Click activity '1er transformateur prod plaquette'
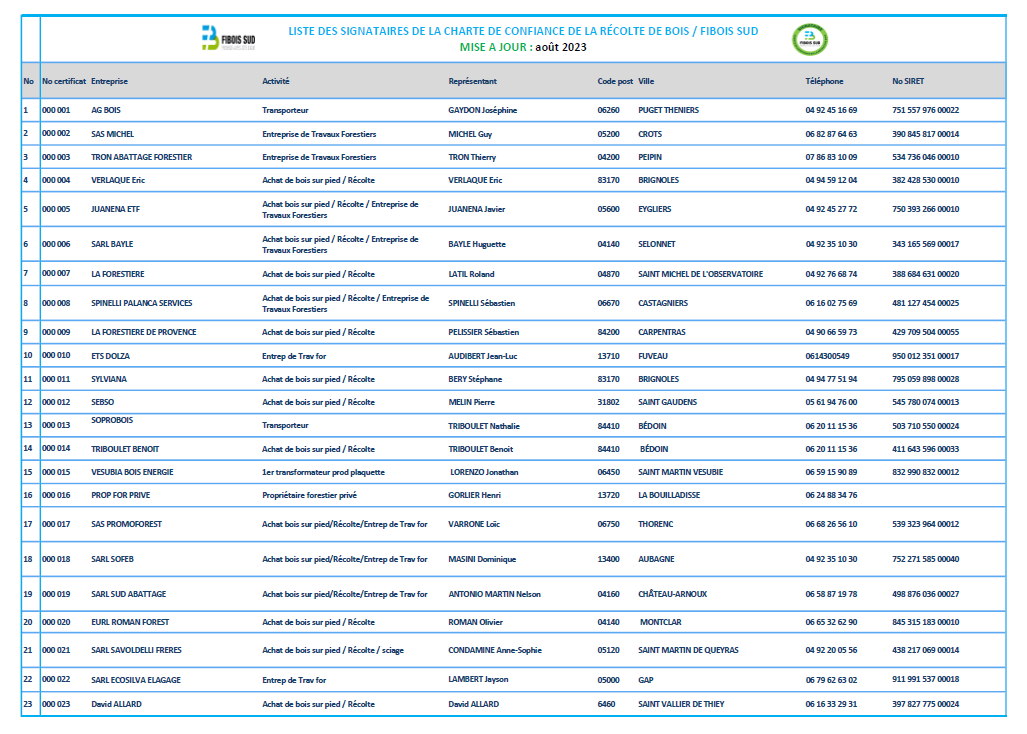 coord(324,472)
